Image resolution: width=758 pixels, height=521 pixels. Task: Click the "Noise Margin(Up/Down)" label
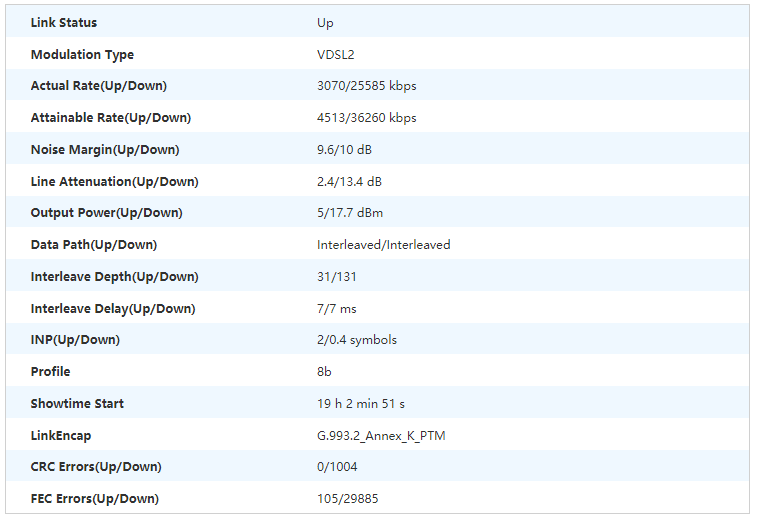click(105, 150)
